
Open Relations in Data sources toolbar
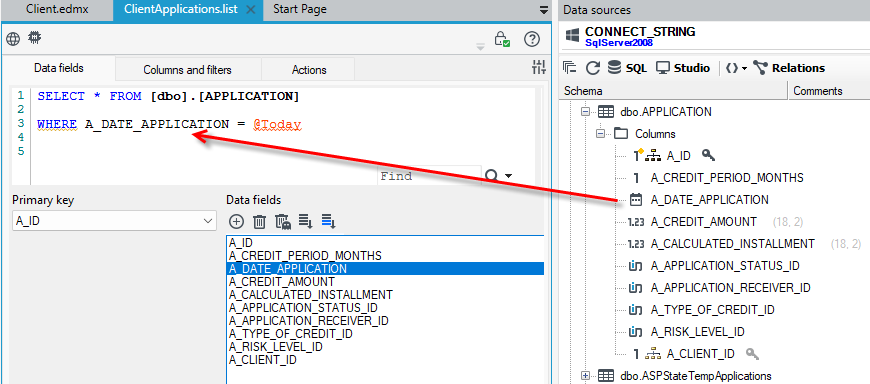pos(789,68)
